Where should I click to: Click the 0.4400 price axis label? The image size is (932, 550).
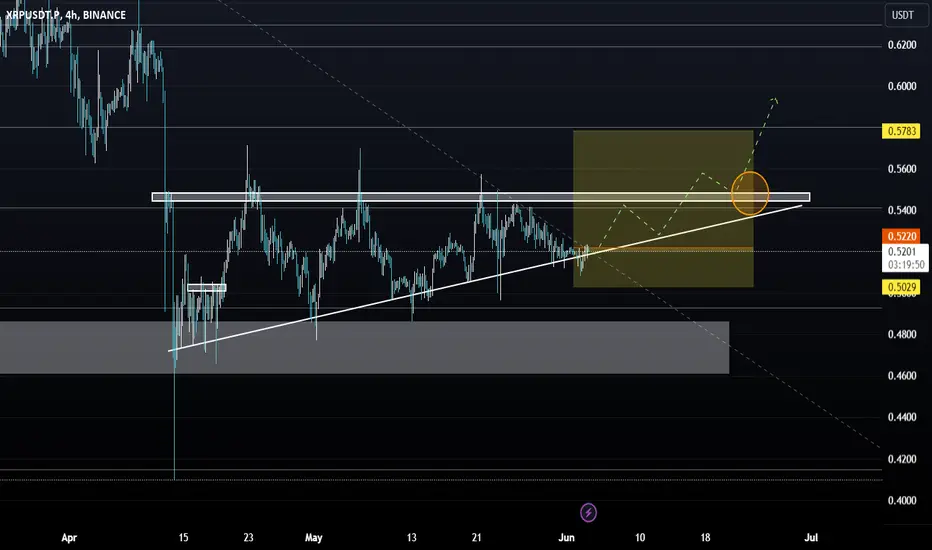(902, 417)
